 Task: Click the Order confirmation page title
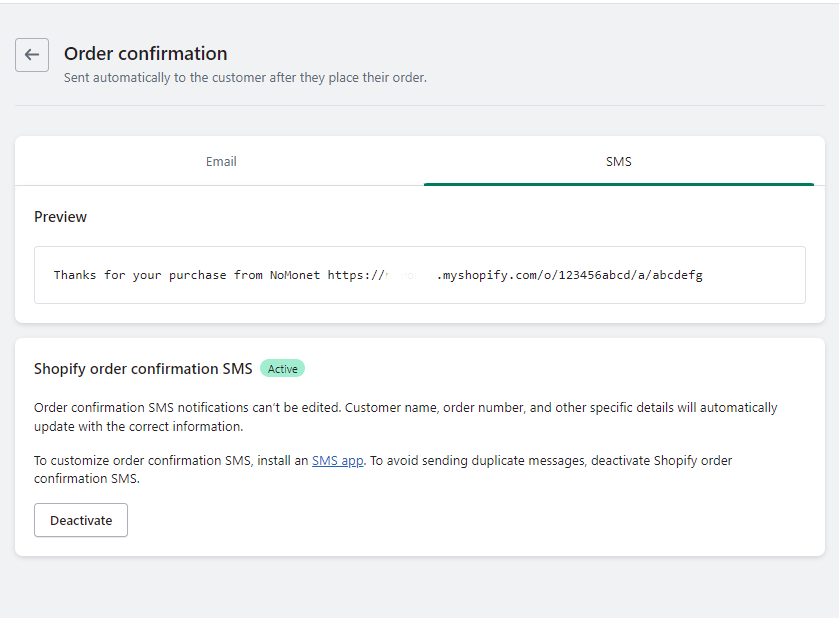[x=145, y=54]
